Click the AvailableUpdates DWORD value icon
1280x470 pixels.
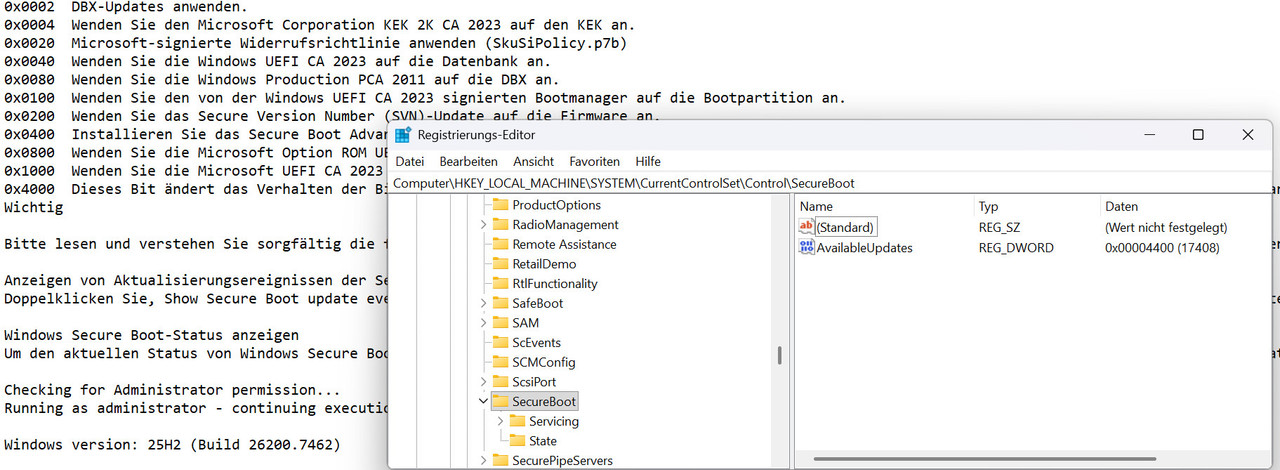coord(807,247)
